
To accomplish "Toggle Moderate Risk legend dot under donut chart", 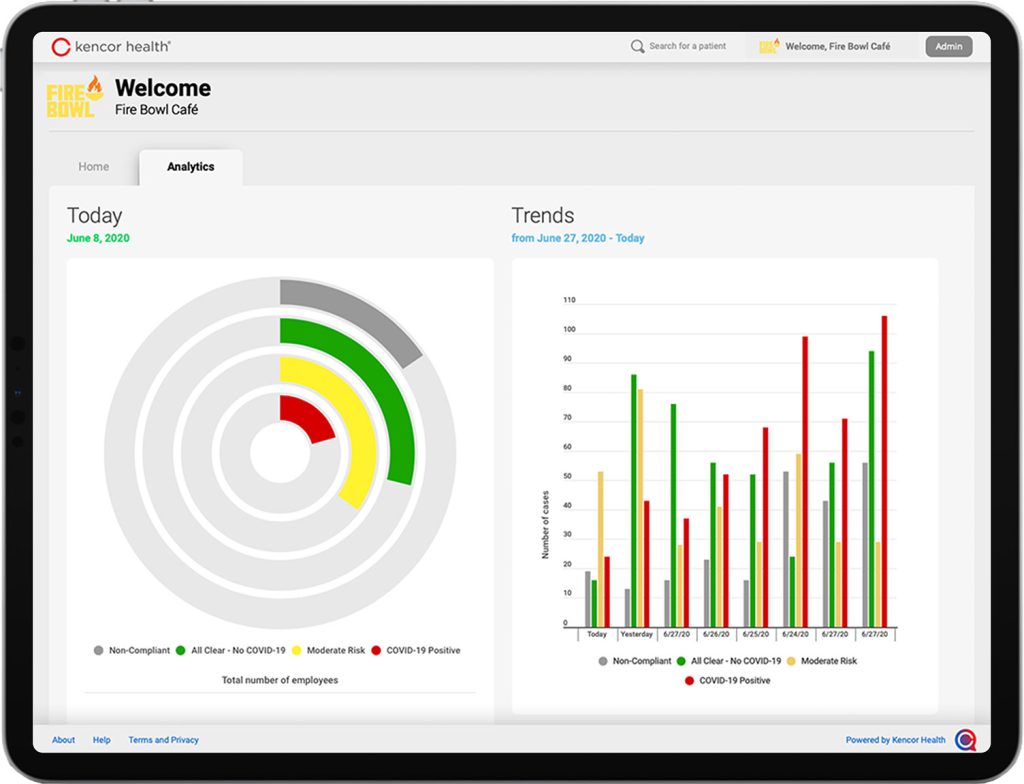I will [x=296, y=651].
